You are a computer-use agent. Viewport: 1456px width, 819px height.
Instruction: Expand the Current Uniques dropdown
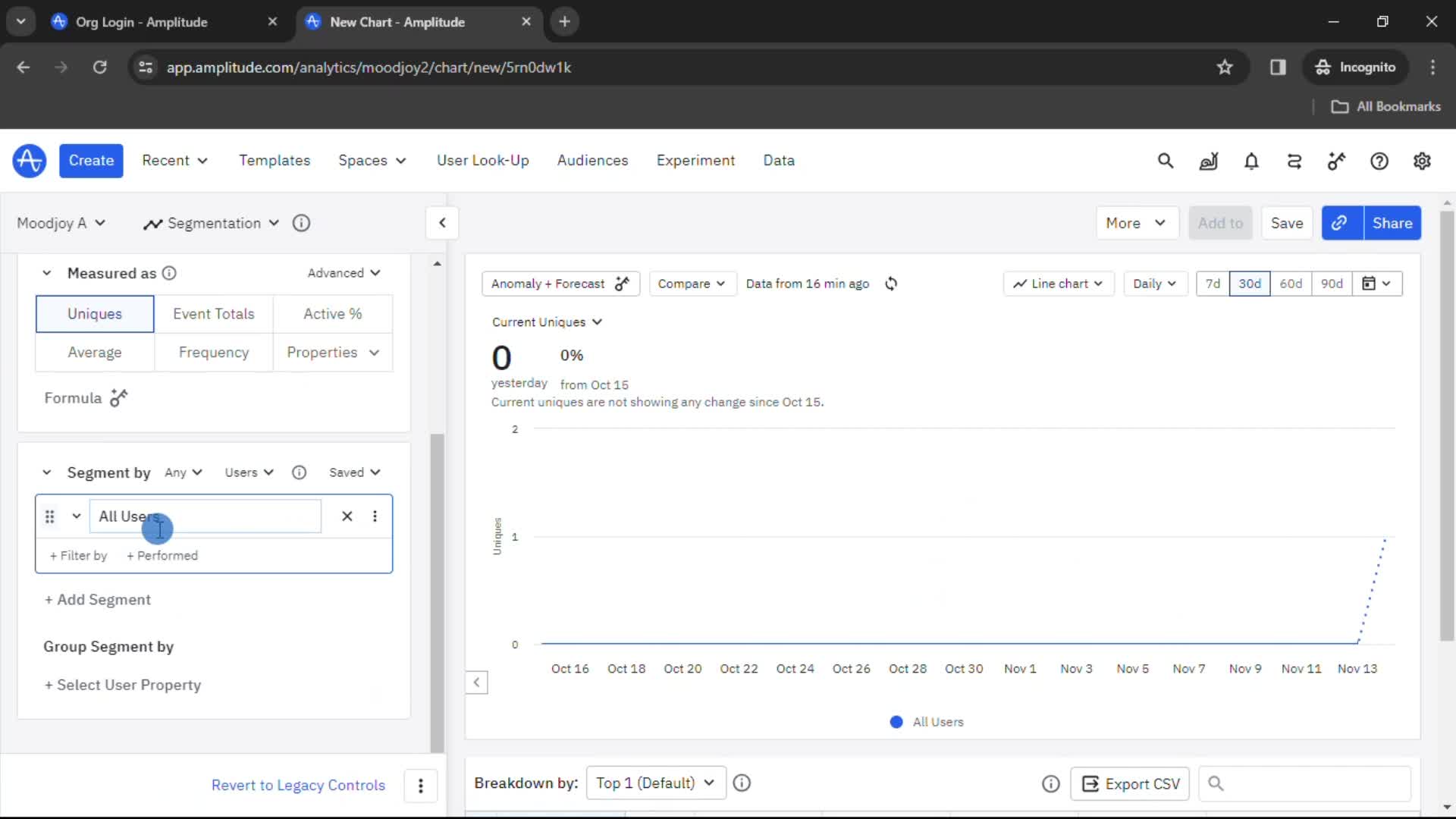[546, 322]
